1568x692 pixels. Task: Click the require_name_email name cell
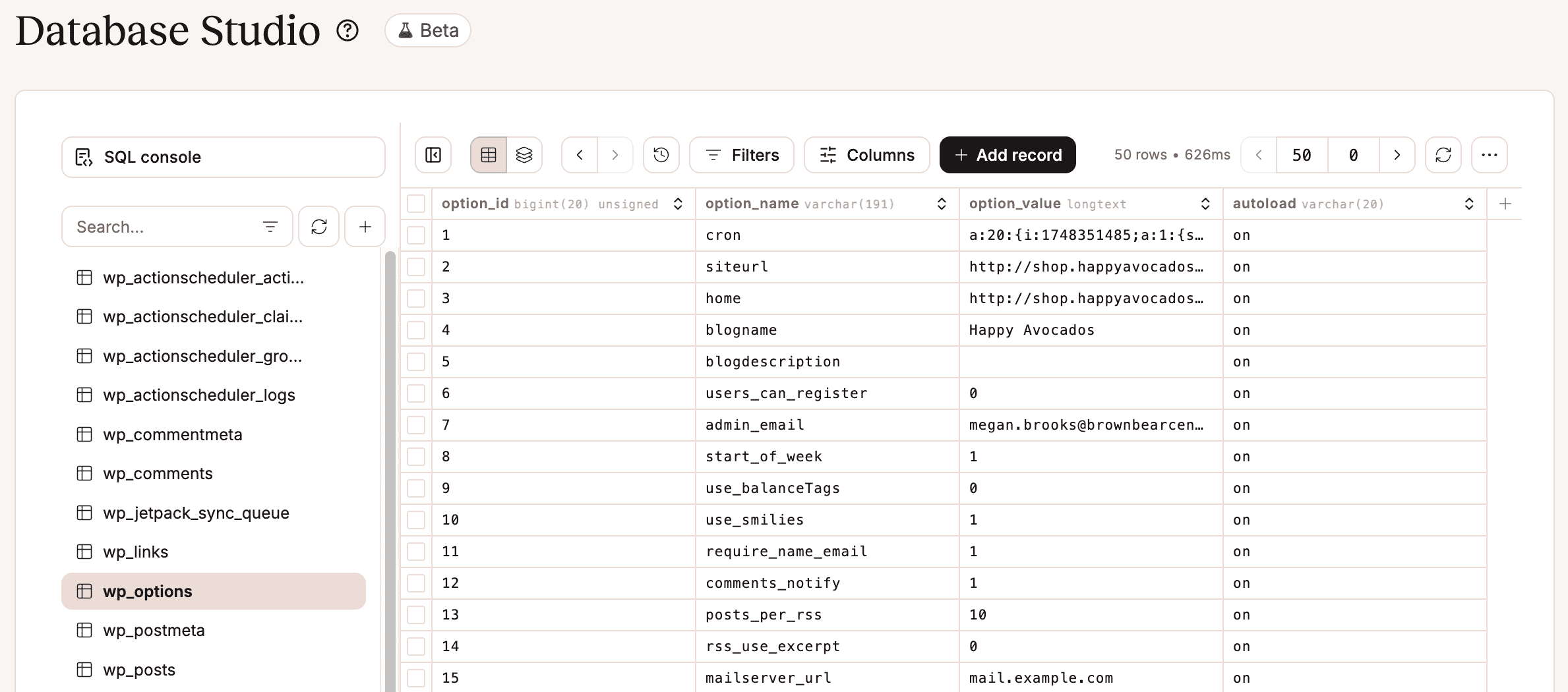click(x=828, y=552)
